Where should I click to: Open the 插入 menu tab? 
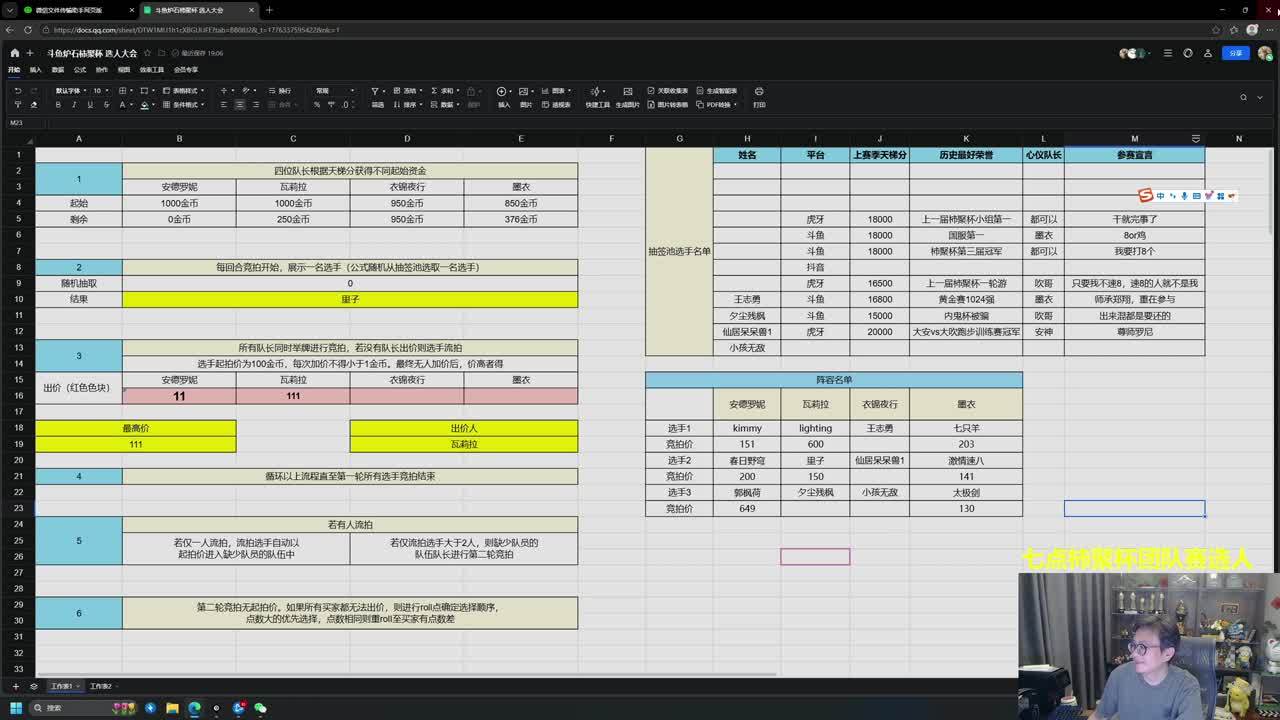point(36,70)
